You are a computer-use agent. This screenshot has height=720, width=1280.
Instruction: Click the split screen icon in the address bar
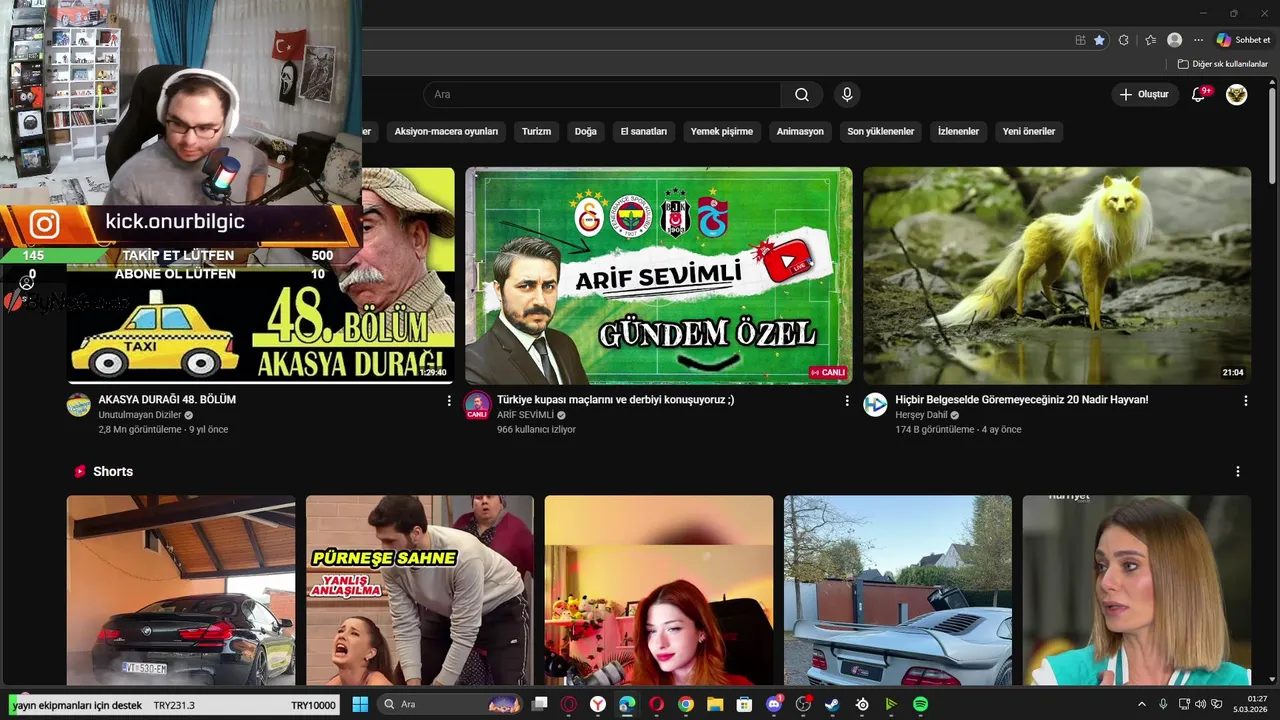[1080, 40]
